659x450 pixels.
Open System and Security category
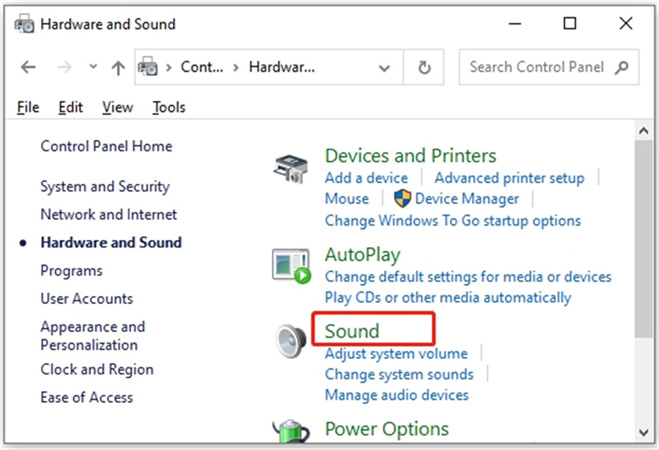(x=105, y=186)
